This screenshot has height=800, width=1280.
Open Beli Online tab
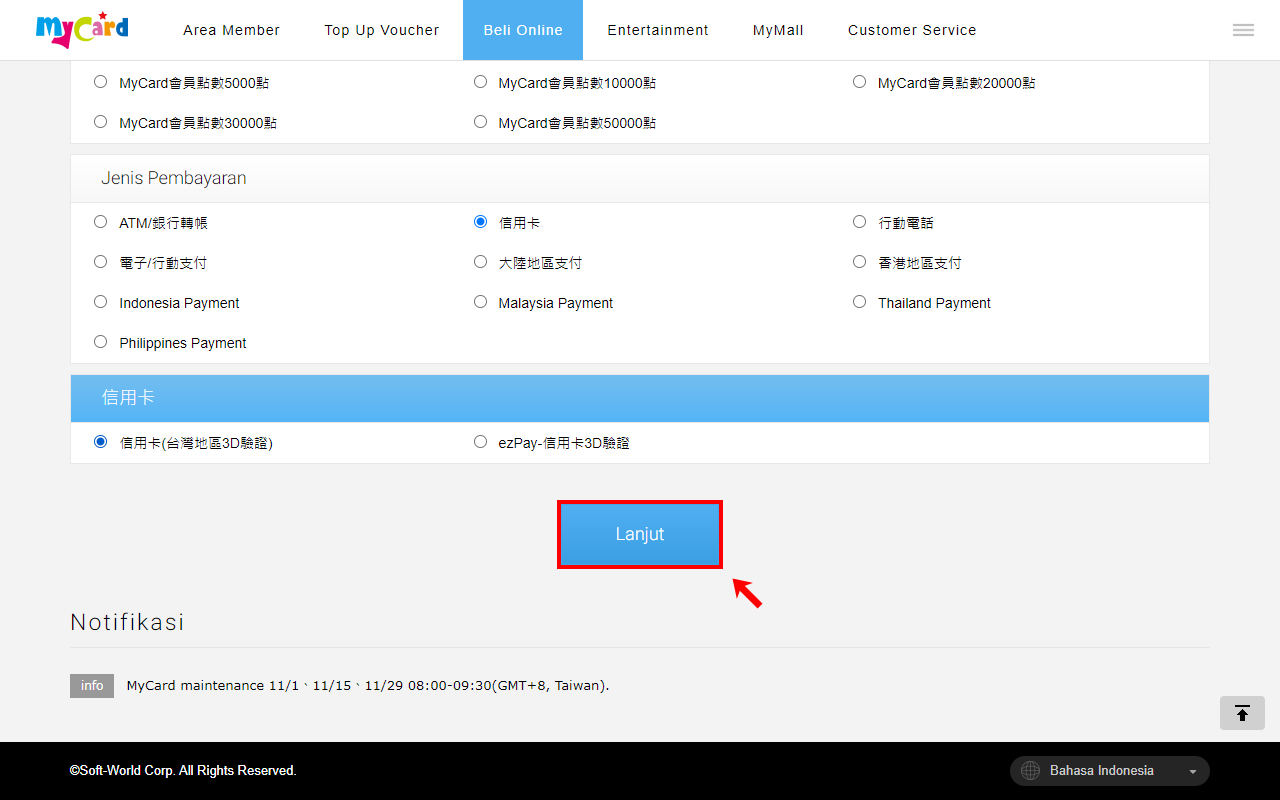coord(523,30)
